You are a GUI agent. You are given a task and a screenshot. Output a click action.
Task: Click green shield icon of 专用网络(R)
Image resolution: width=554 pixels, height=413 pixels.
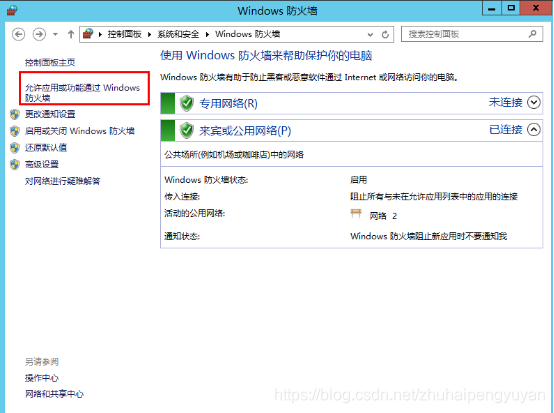[186, 103]
